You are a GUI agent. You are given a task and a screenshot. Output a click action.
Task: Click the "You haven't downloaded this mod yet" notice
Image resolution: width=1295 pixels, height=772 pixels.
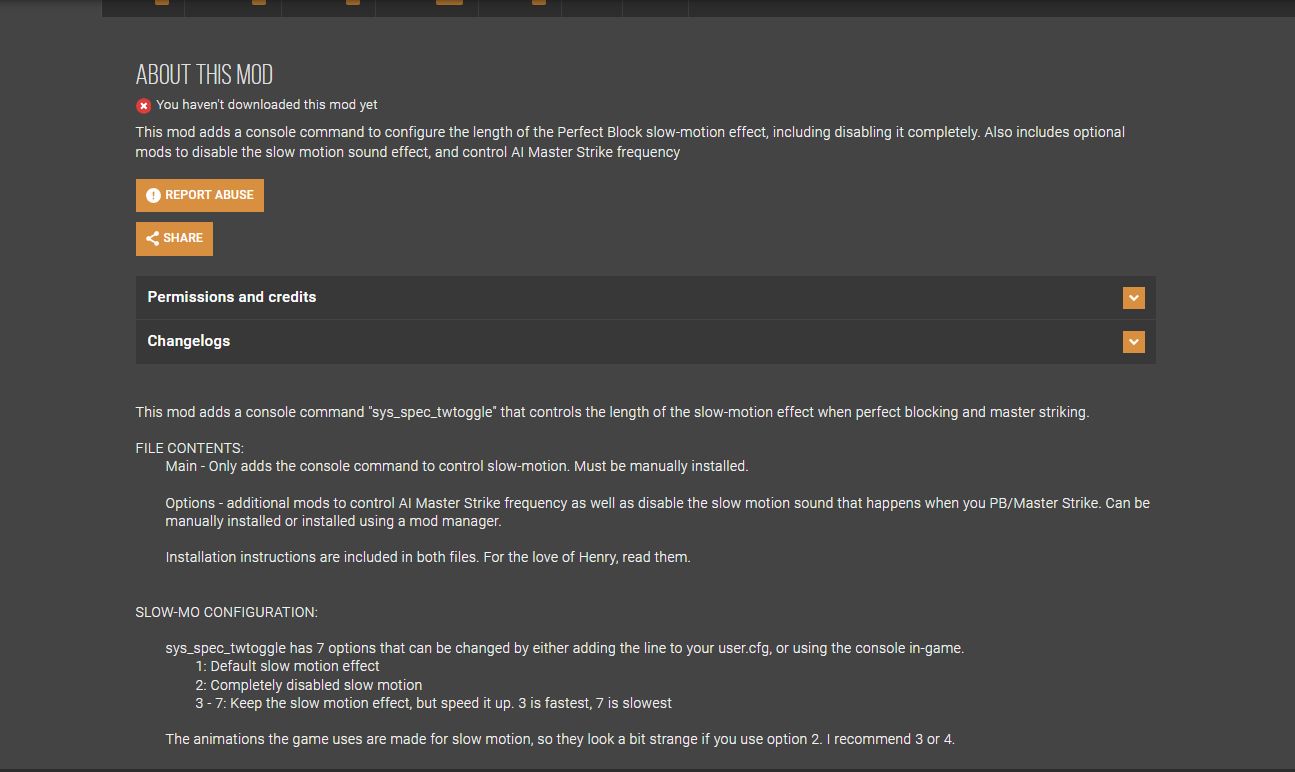pos(267,105)
